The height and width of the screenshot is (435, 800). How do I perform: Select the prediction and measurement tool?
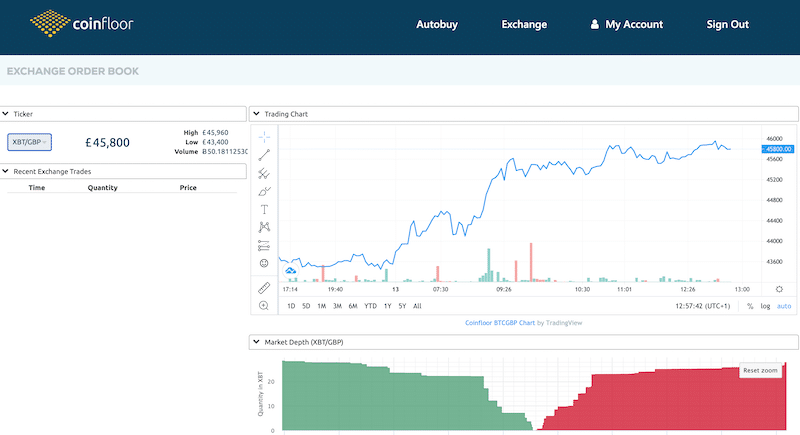tap(264, 246)
